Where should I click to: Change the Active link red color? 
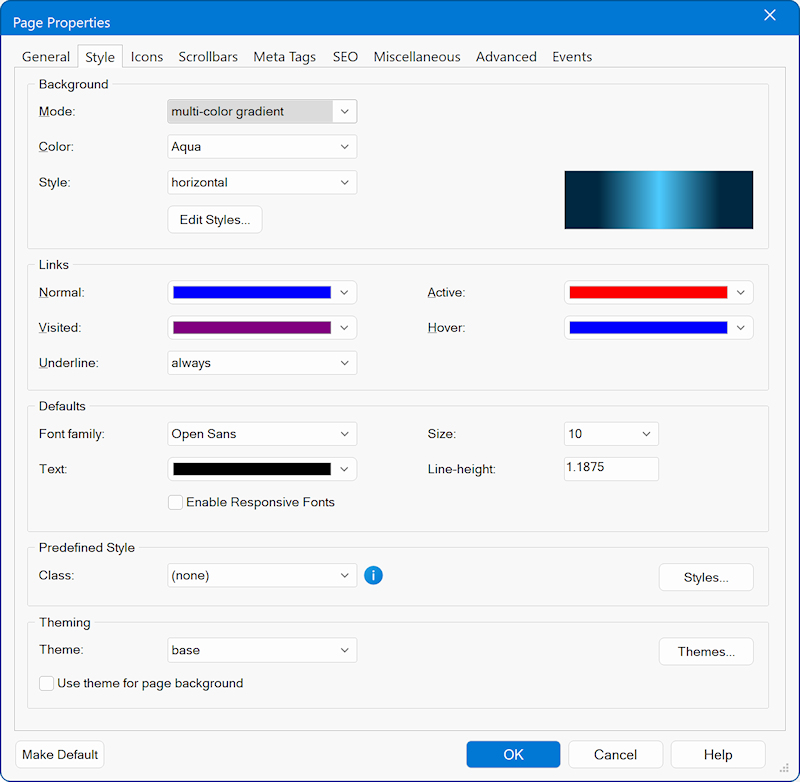point(648,293)
